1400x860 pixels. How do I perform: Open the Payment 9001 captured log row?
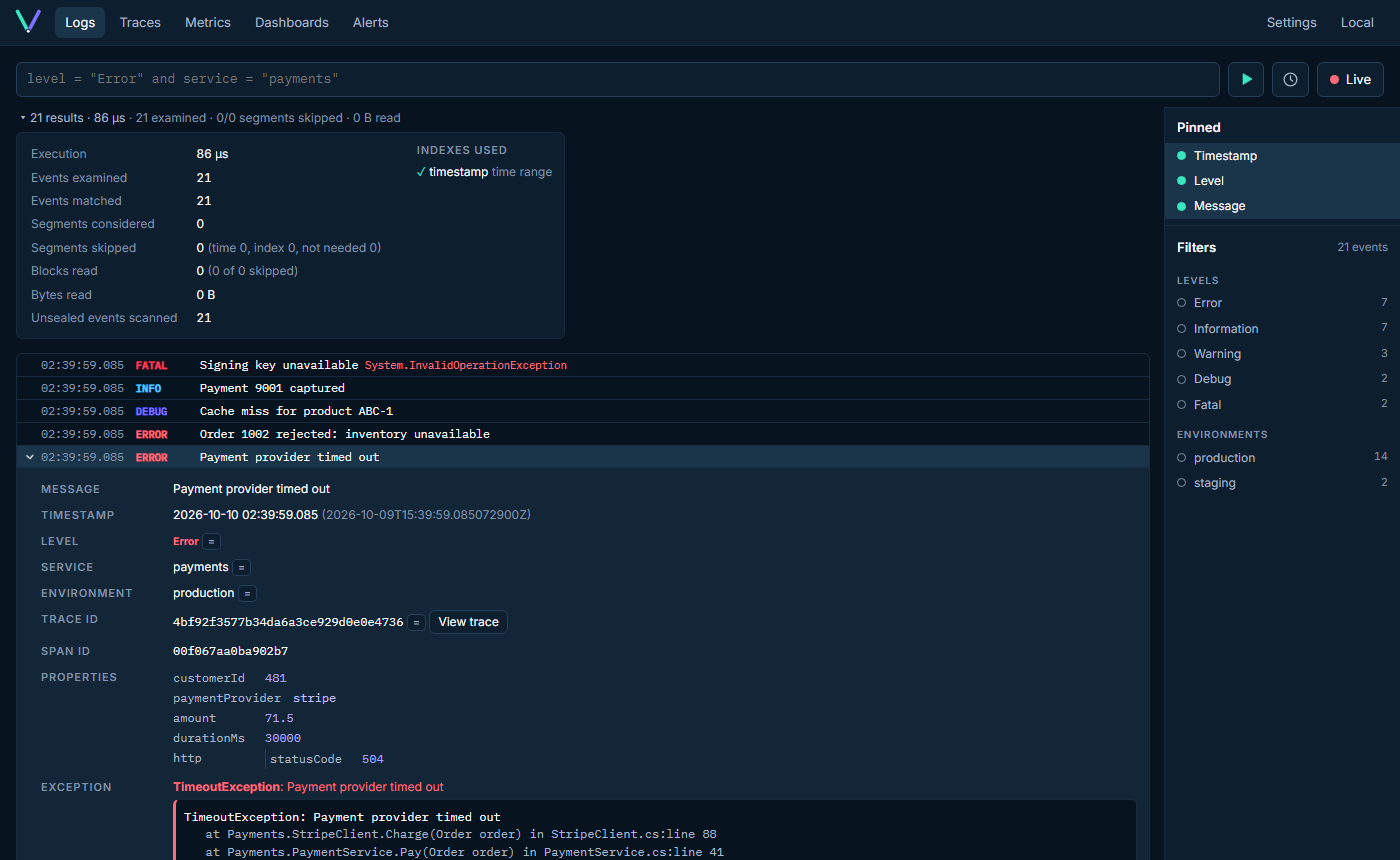pyautogui.click(x=583, y=388)
